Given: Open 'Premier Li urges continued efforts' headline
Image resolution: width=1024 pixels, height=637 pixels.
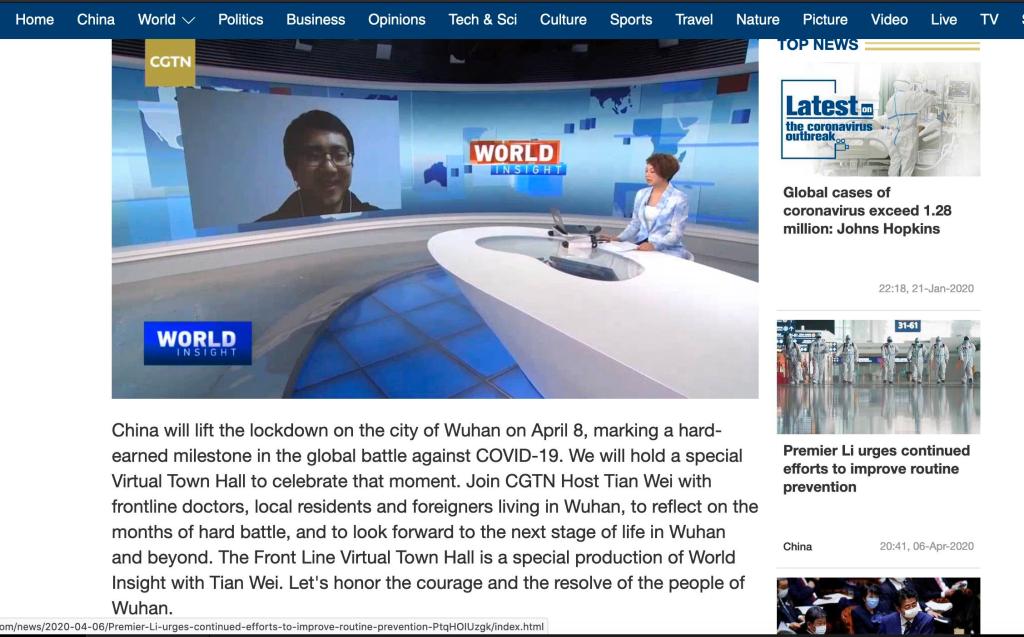Looking at the screenshot, I should 876,468.
